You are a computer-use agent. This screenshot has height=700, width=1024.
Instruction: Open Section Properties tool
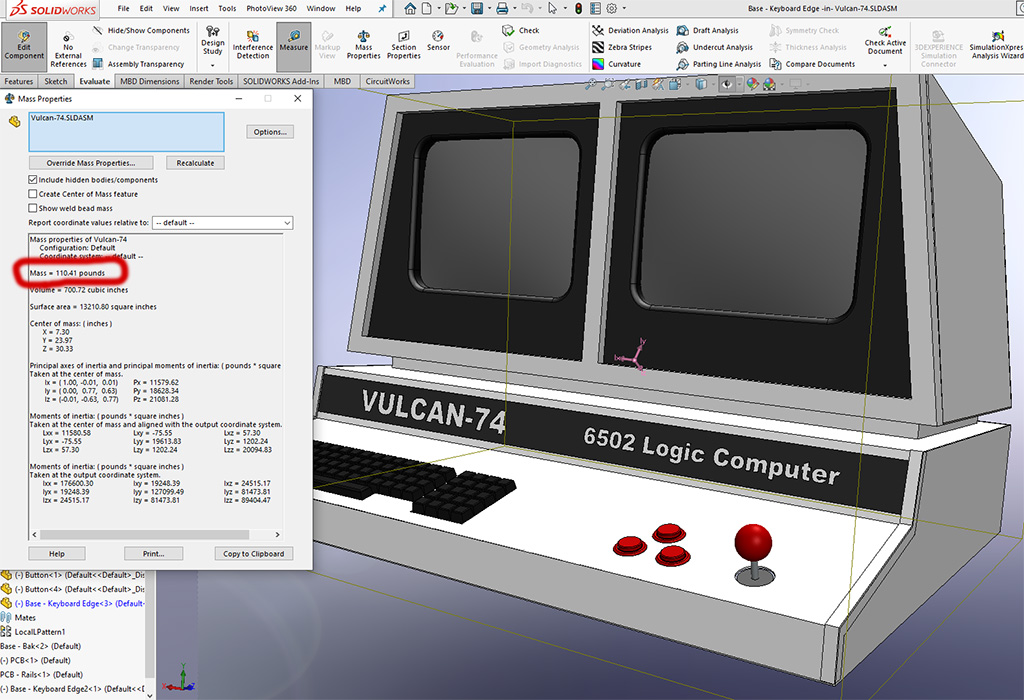click(404, 45)
